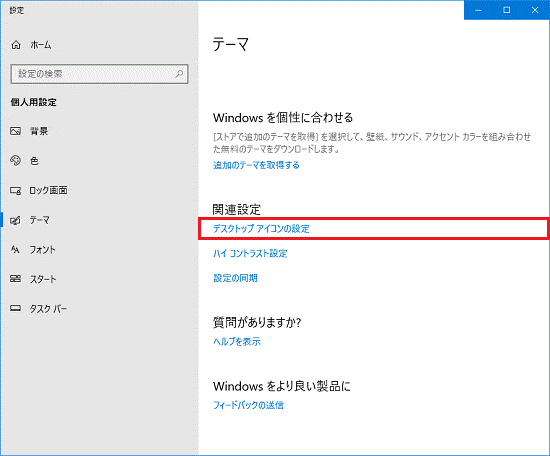Click フィードバックの送信 link
Screen dimensions: 550x456
[x=248, y=405]
